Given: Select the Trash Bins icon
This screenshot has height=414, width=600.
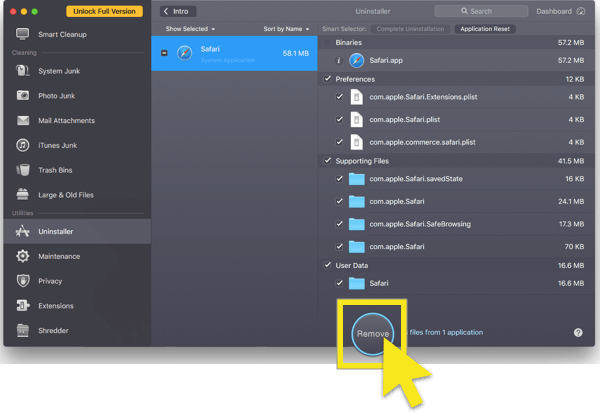Looking at the screenshot, I should [x=23, y=170].
